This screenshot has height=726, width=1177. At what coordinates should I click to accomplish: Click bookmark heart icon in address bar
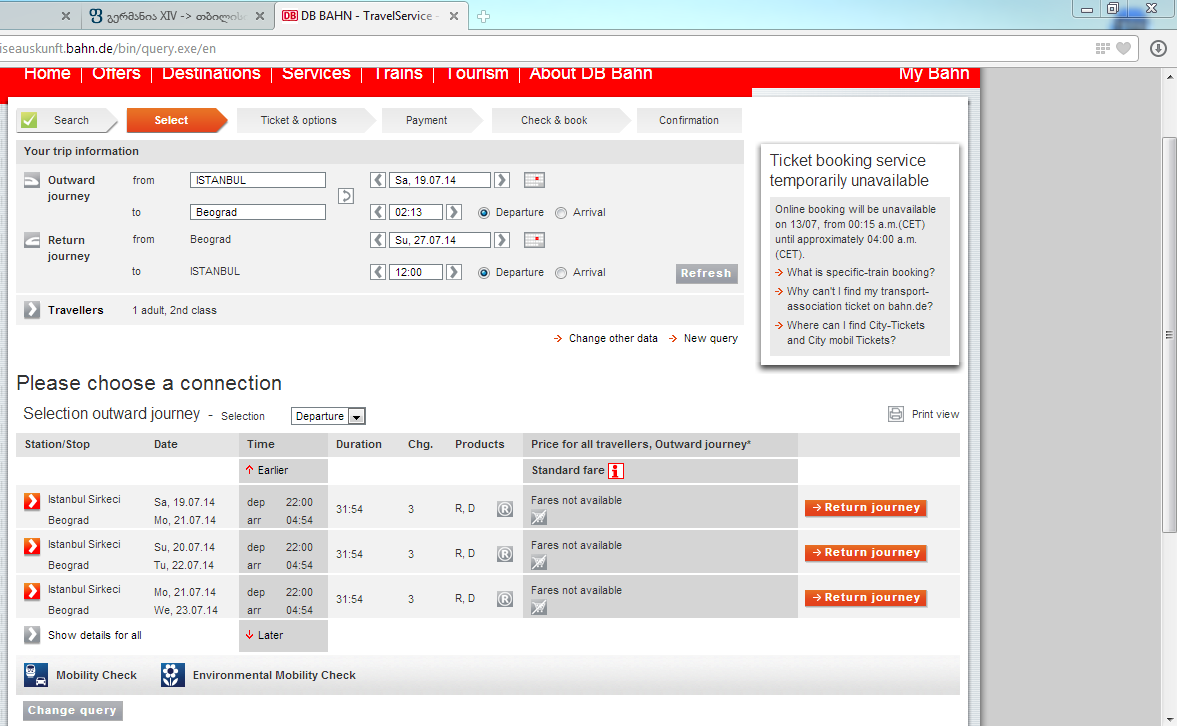point(1123,49)
